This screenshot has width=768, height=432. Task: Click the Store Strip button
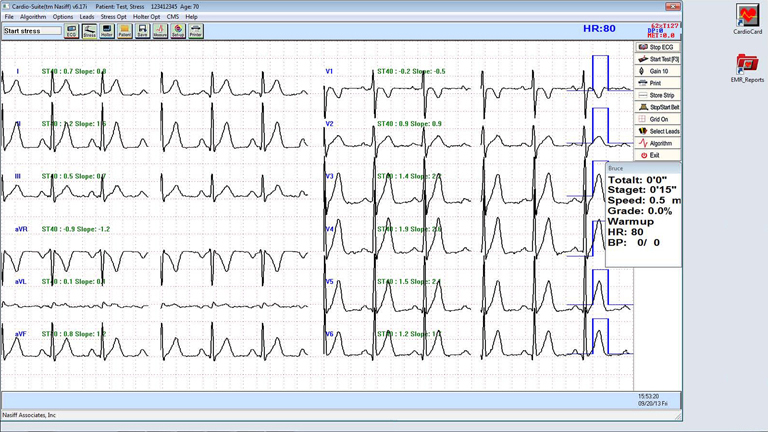[x=658, y=95]
